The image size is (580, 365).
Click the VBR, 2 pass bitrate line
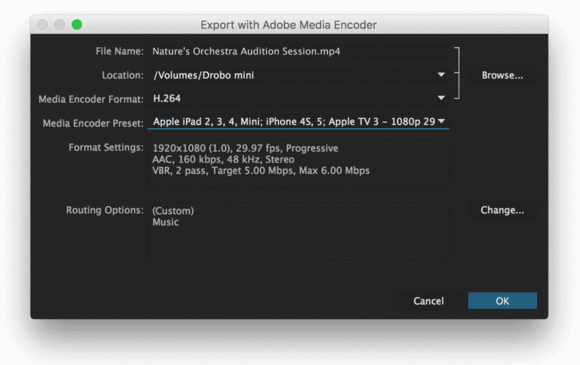(x=261, y=170)
